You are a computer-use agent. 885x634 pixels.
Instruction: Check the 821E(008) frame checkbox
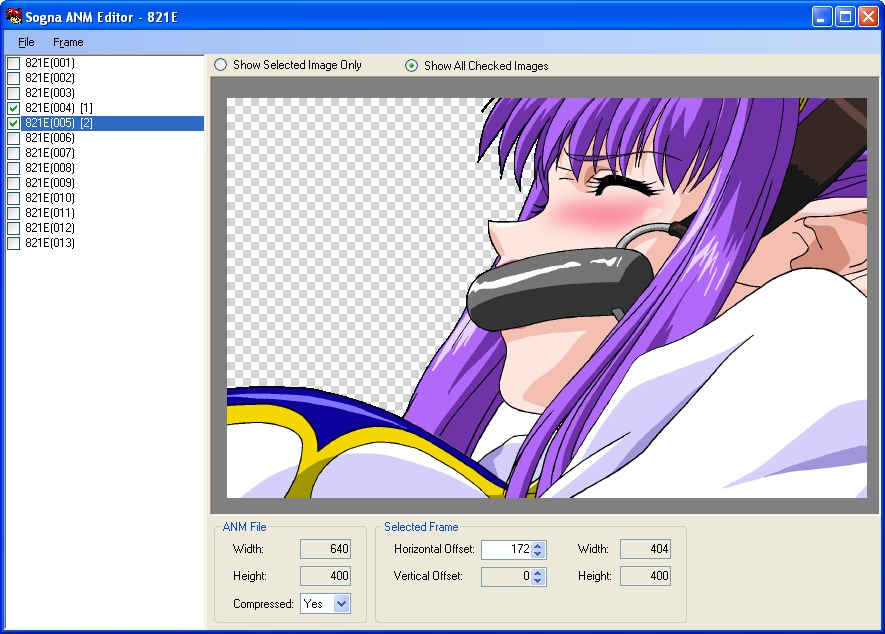[14, 168]
